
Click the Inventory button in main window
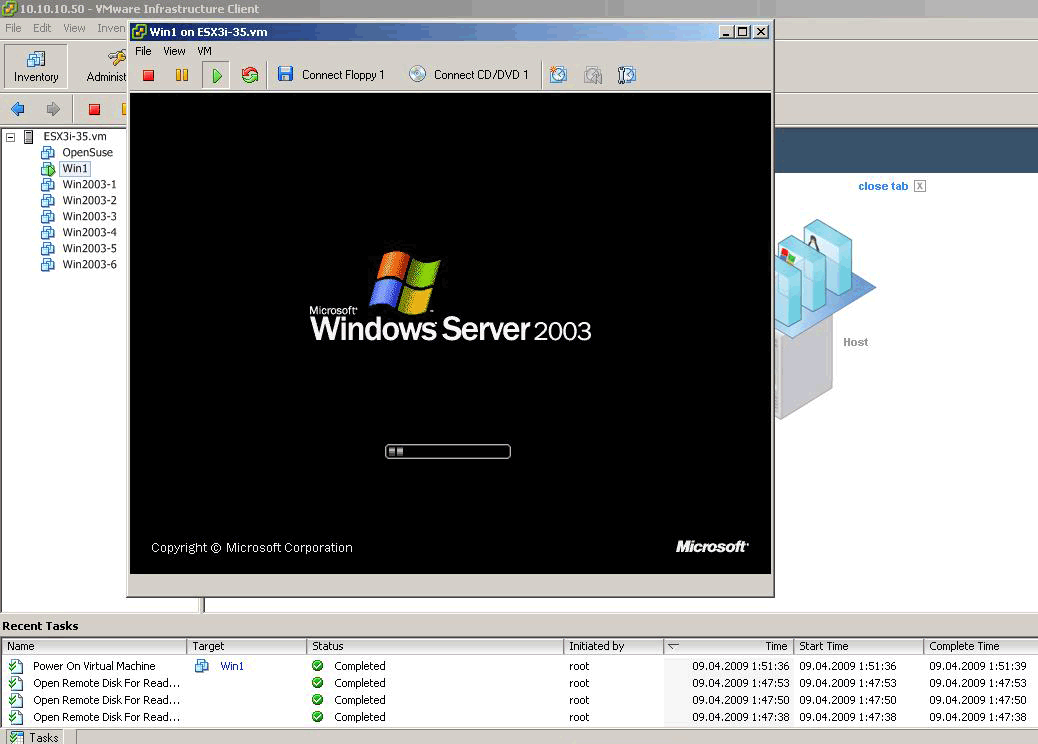(x=36, y=66)
